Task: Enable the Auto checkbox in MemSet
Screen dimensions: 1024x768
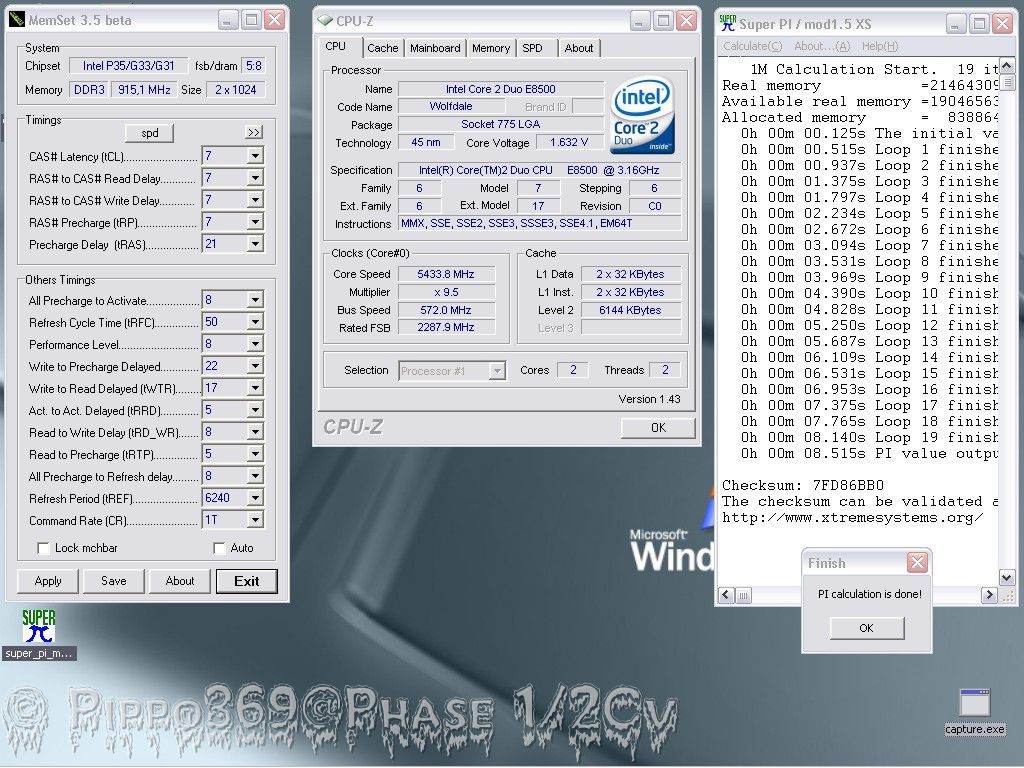Action: [x=219, y=549]
